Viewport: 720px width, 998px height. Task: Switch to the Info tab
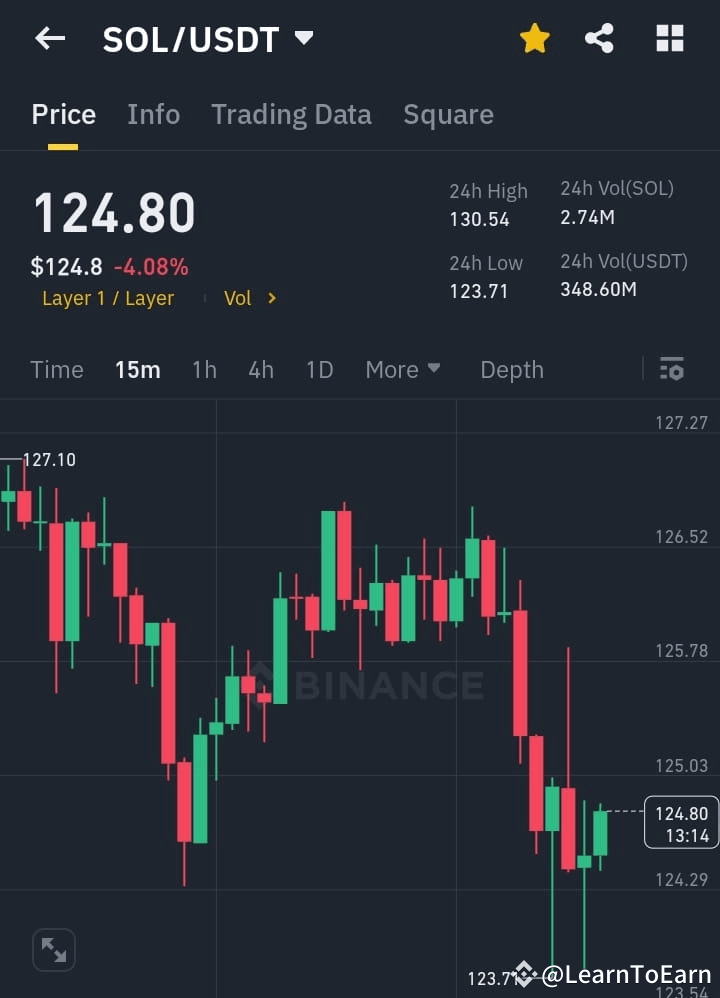click(153, 114)
